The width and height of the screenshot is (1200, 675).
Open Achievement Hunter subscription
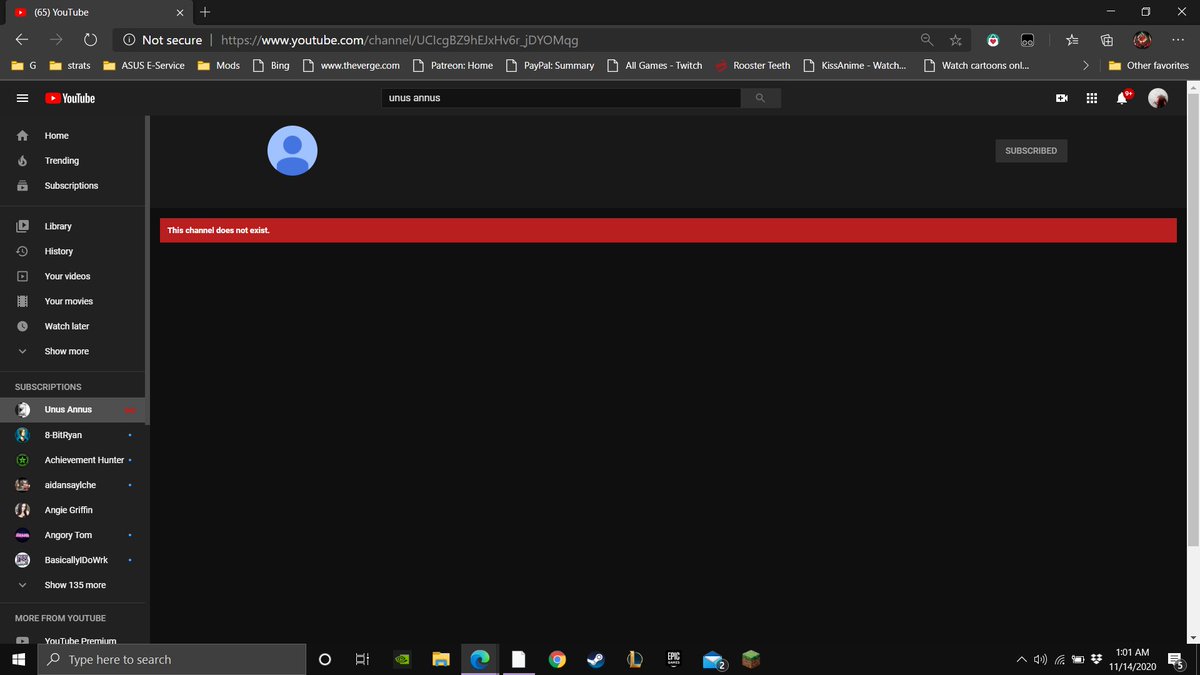click(73, 460)
